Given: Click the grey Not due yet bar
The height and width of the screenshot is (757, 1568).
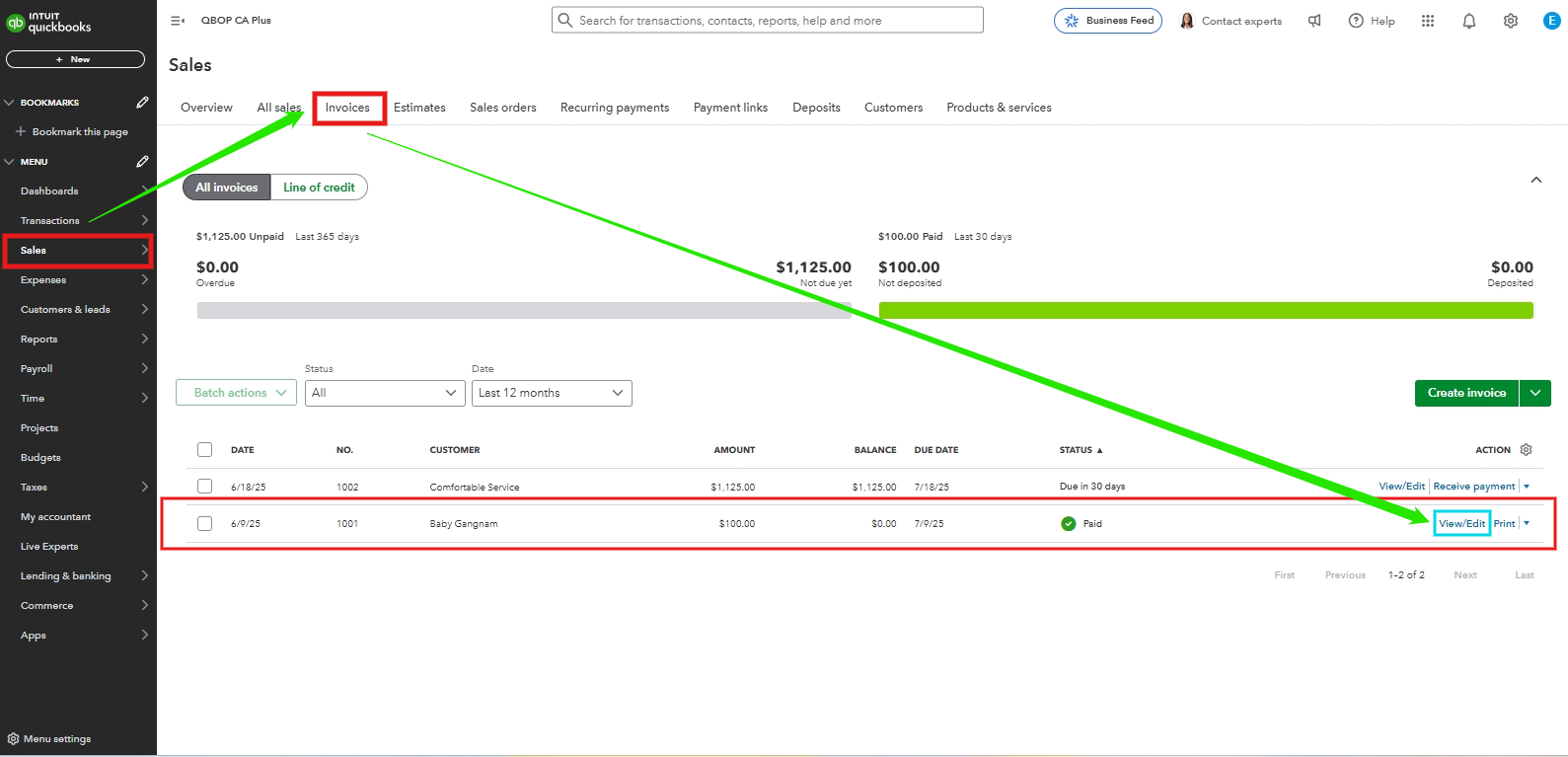Looking at the screenshot, I should tap(524, 310).
